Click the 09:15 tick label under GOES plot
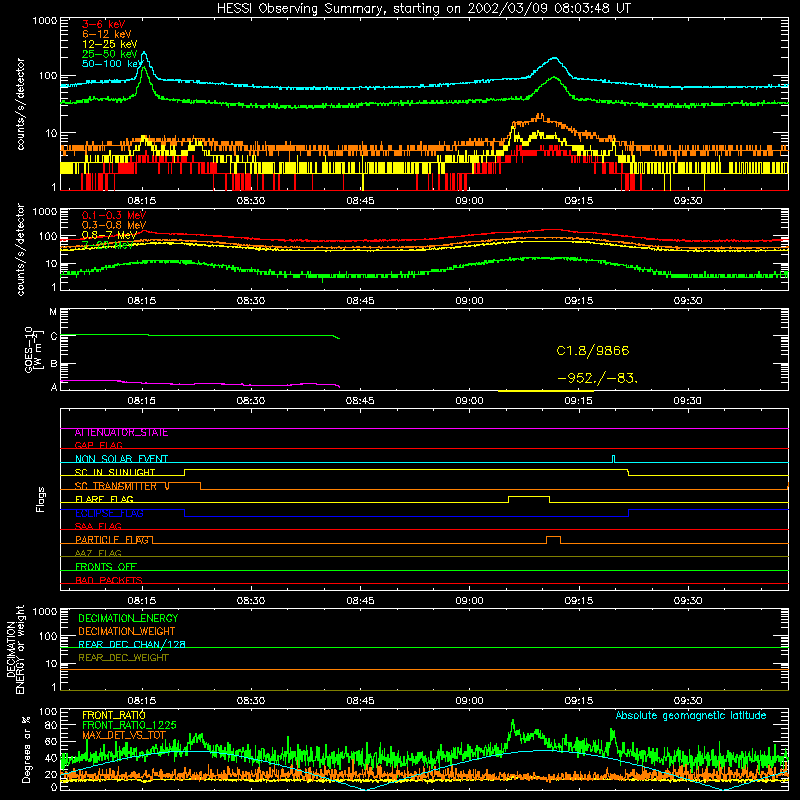Image resolution: width=800 pixels, height=800 pixels. (579, 401)
